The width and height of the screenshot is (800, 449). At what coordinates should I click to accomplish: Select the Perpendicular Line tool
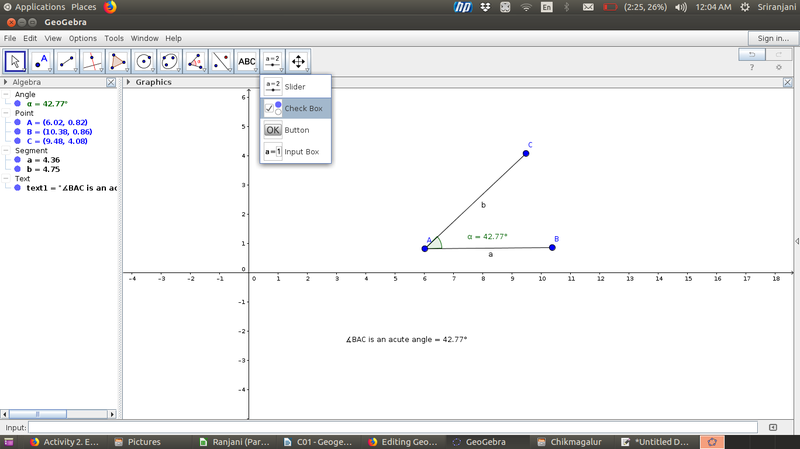pos(92,61)
